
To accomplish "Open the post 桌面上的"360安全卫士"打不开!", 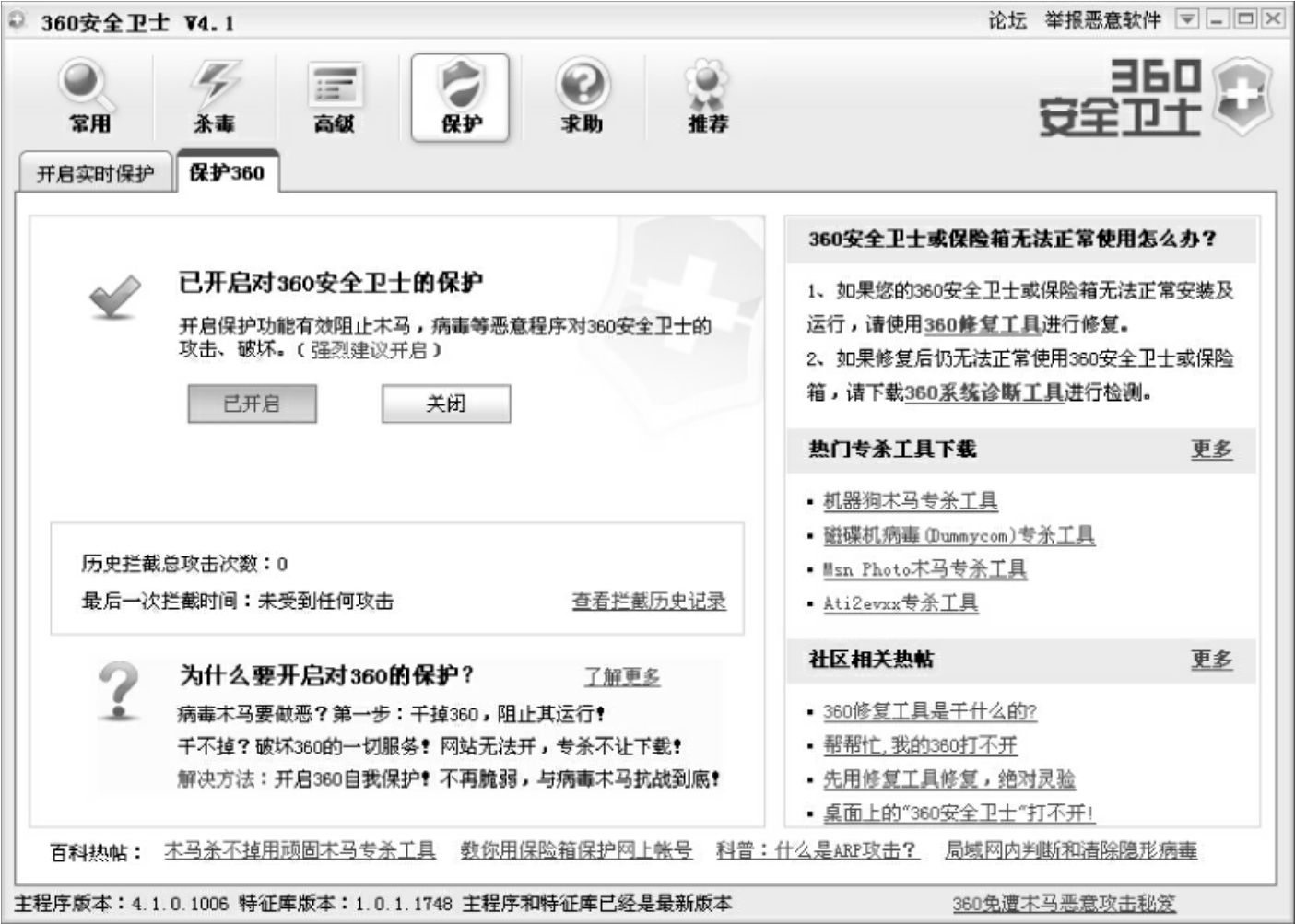I will 959,813.
